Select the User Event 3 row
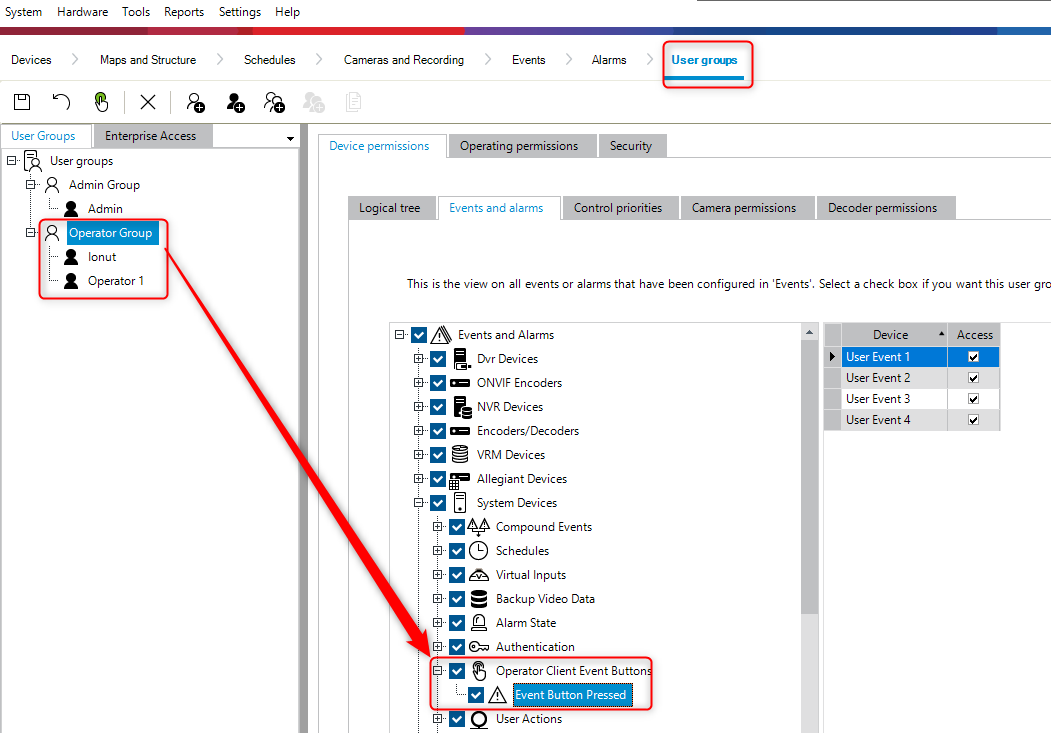This screenshot has height=733, width=1051. pyautogui.click(x=878, y=399)
